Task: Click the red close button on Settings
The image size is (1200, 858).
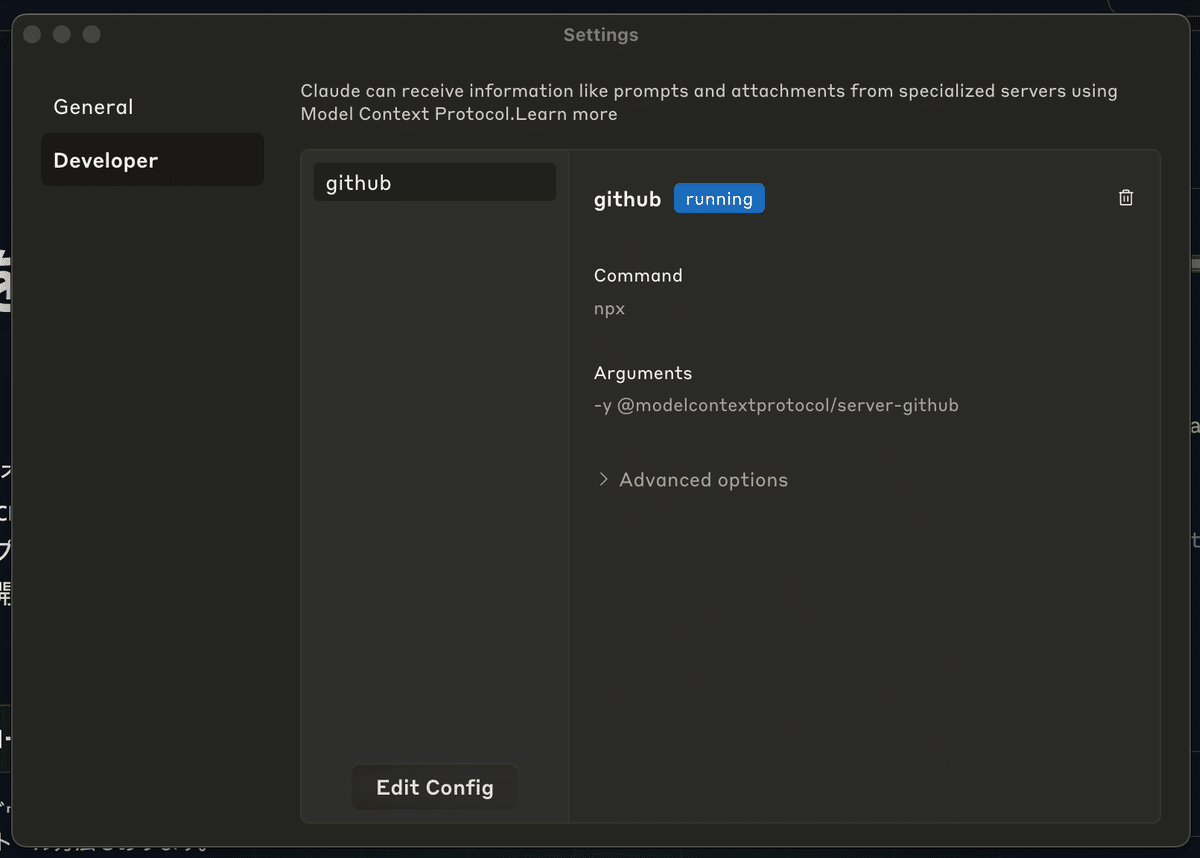Action: point(31,33)
